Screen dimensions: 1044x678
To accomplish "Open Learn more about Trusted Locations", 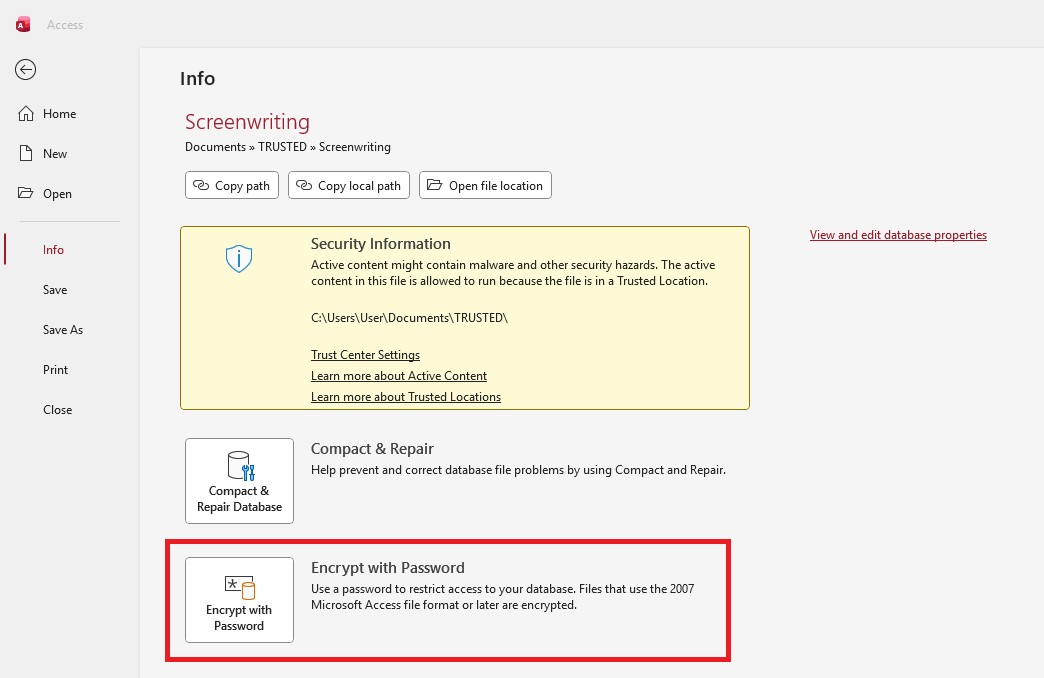I will coord(405,397).
